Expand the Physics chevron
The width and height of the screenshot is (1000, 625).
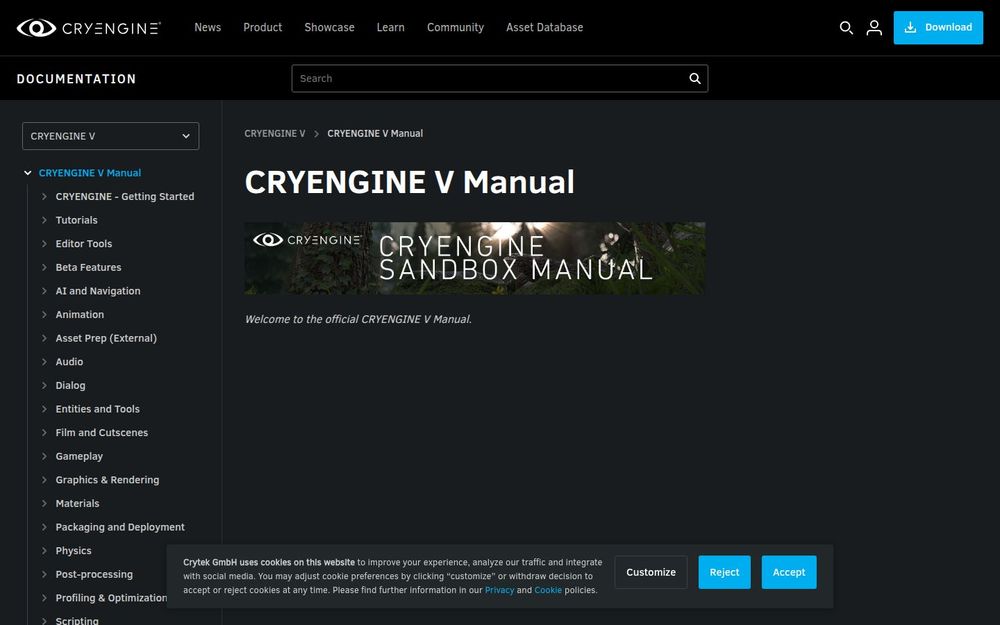pos(44,550)
